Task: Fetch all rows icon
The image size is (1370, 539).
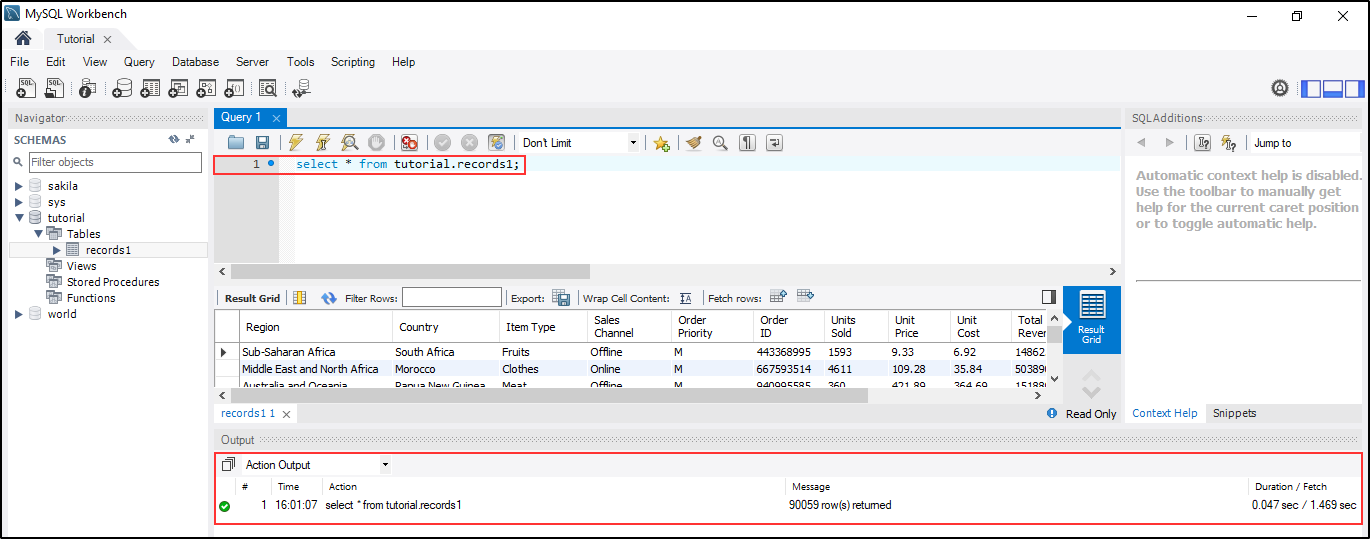Action: point(805,296)
